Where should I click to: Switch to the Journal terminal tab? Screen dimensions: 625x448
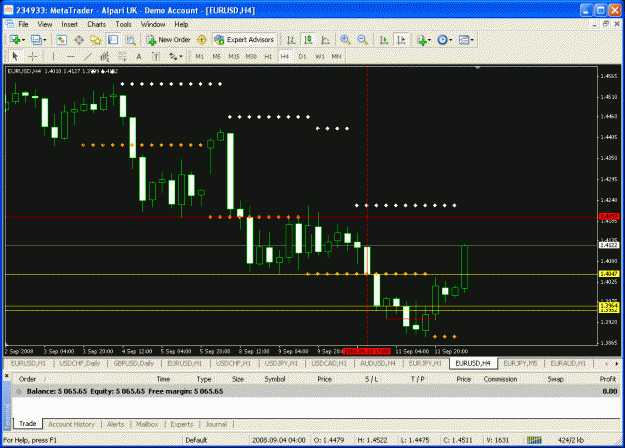[216, 424]
